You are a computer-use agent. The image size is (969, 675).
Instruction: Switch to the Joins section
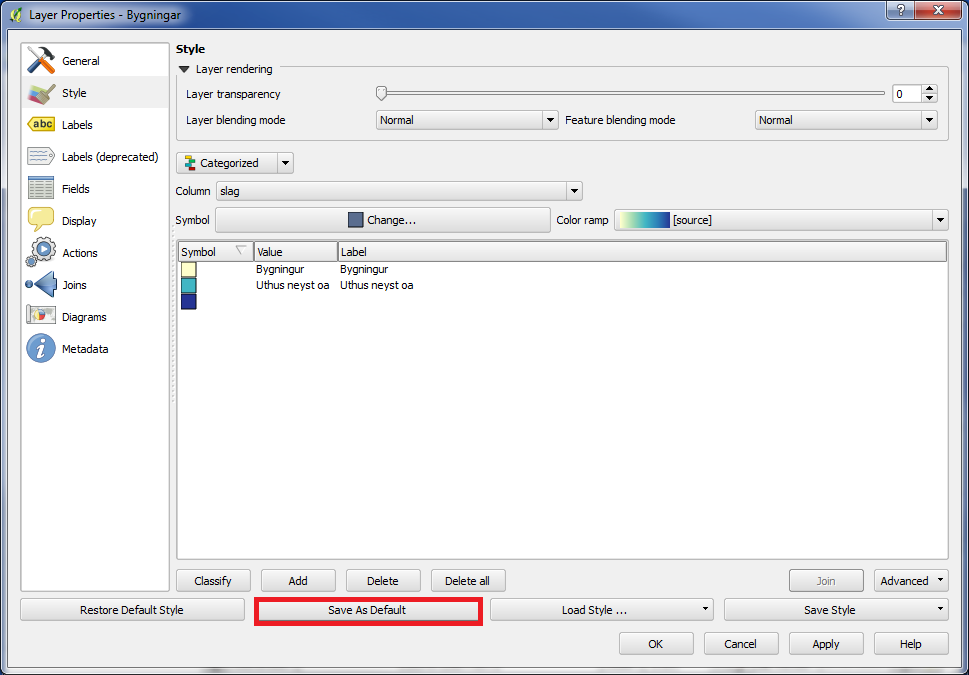[x=95, y=285]
